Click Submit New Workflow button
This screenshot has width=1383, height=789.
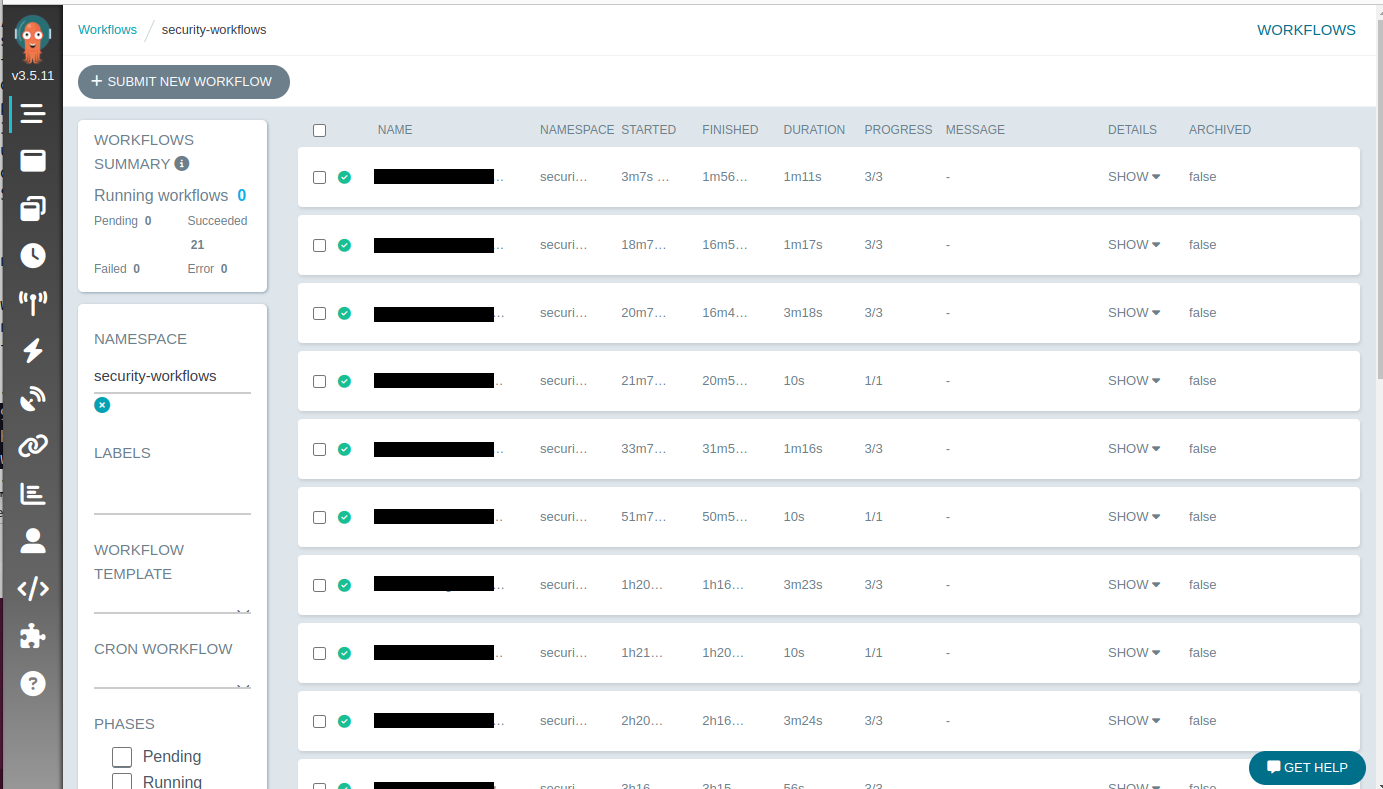pos(183,82)
